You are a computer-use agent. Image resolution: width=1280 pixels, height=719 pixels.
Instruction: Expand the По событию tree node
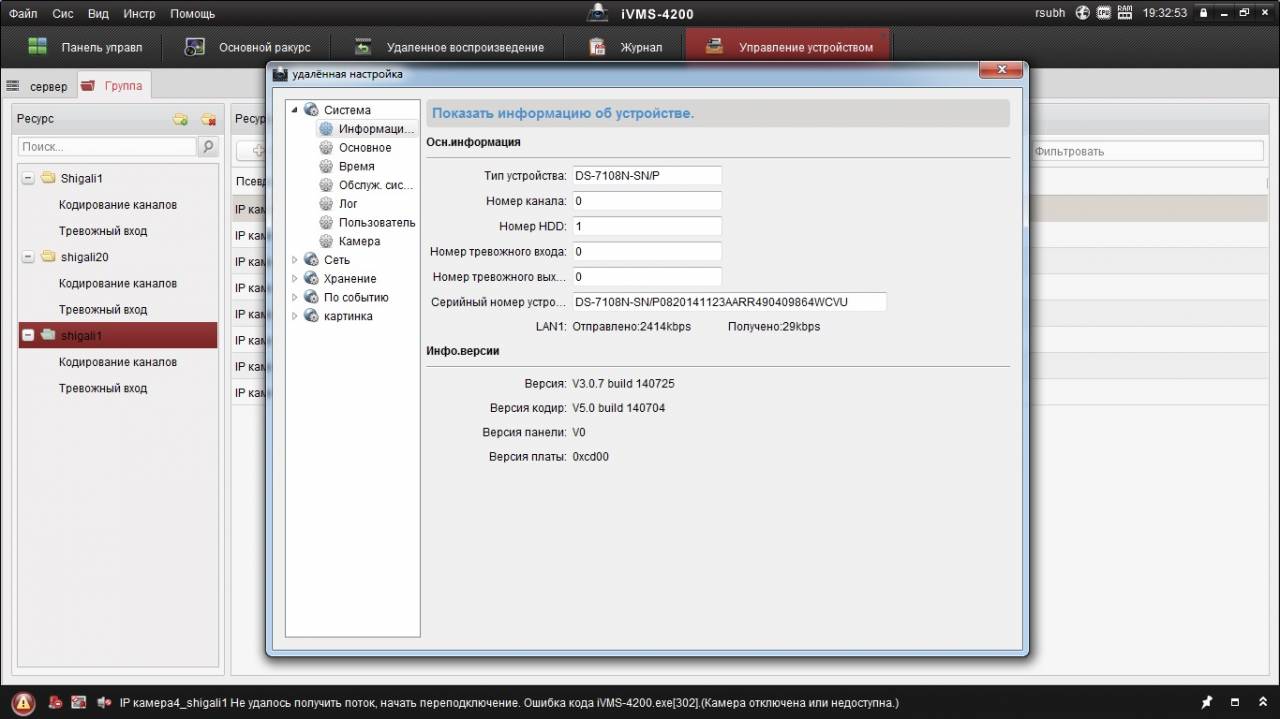[295, 298]
